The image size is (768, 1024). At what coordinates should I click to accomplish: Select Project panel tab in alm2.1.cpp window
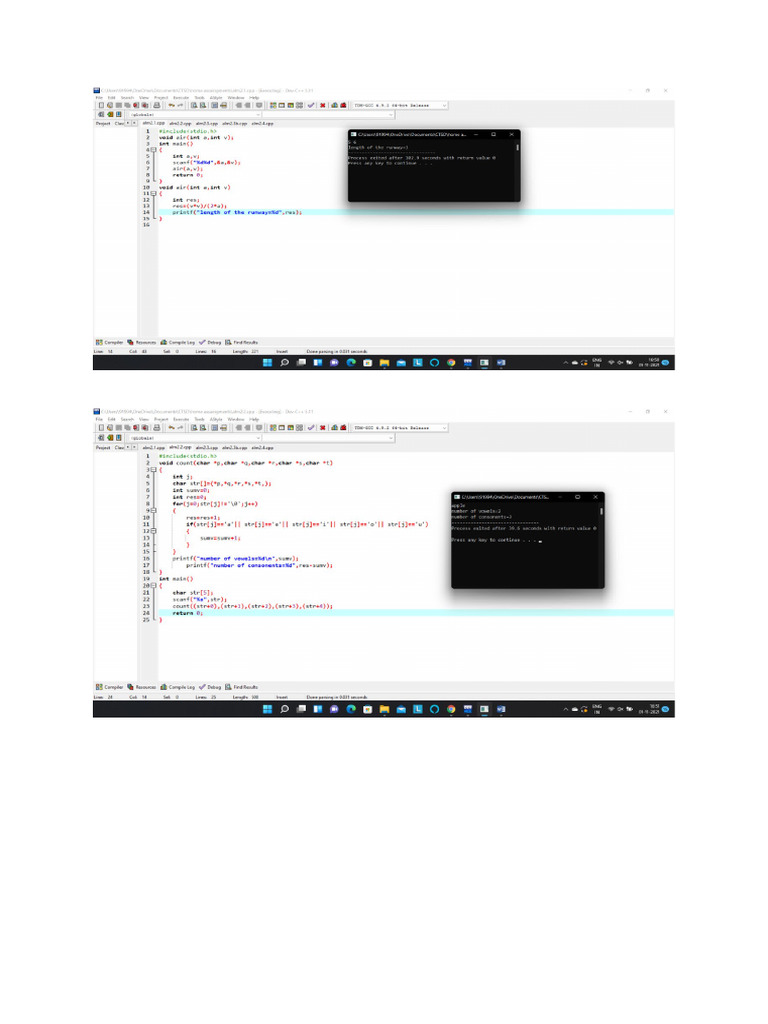pyautogui.click(x=103, y=123)
